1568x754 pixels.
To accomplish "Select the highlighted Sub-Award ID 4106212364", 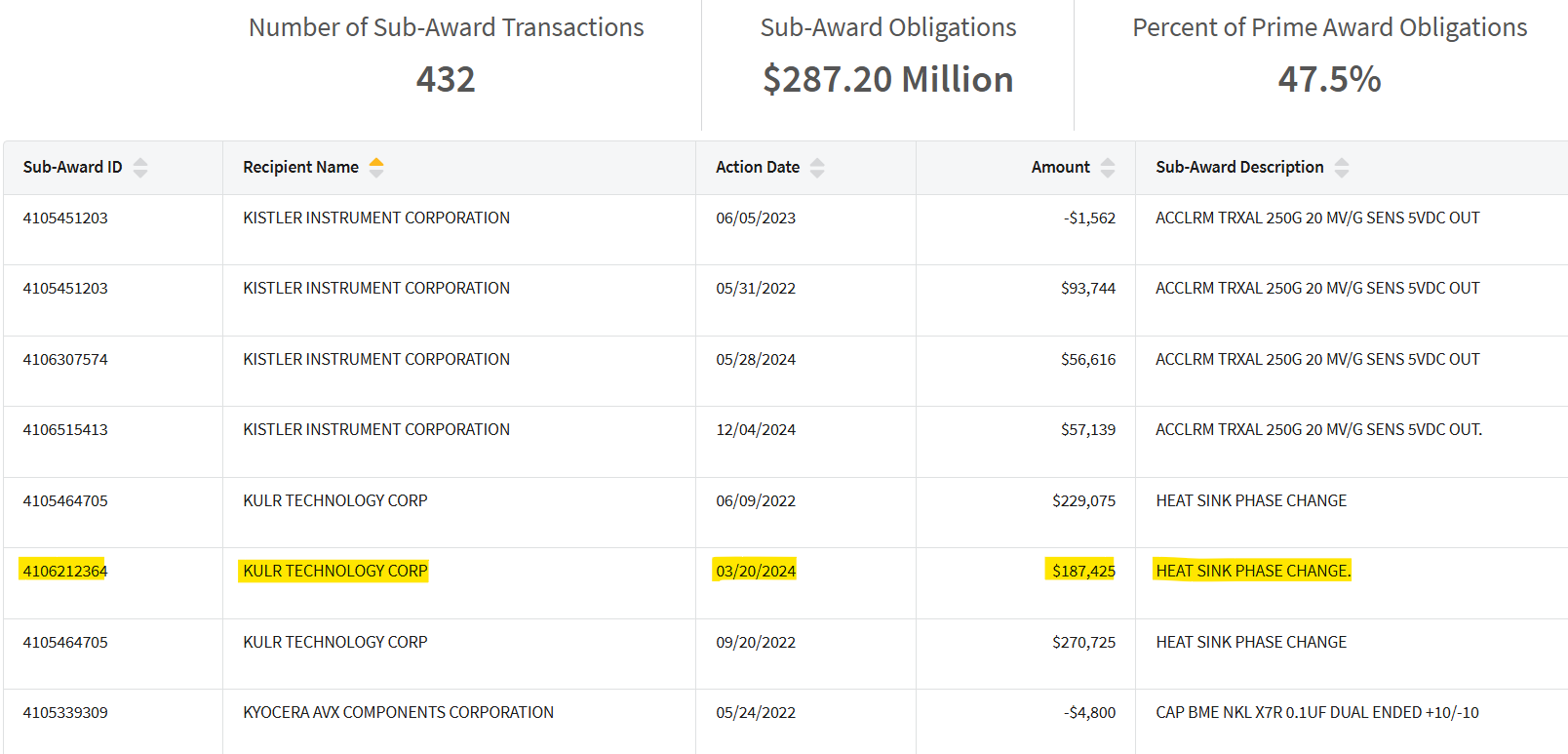I will 65,572.
